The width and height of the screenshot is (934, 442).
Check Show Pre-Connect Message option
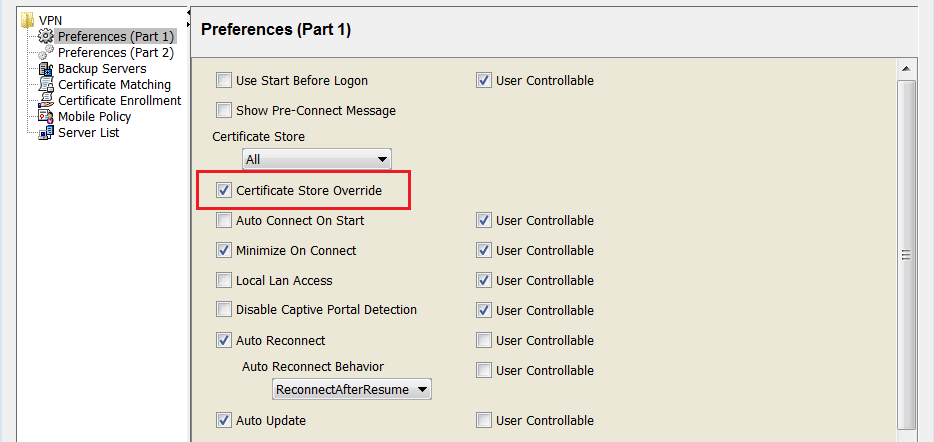coord(224,110)
